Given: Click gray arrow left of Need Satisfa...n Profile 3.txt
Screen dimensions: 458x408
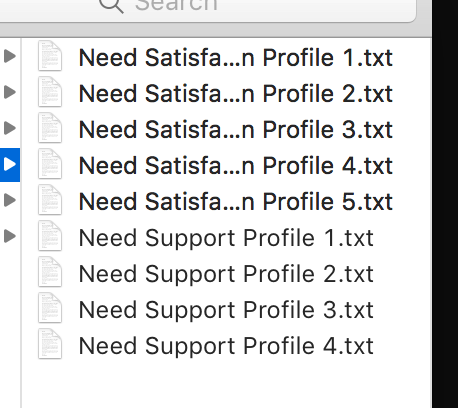Looking at the screenshot, I should tap(10, 128).
